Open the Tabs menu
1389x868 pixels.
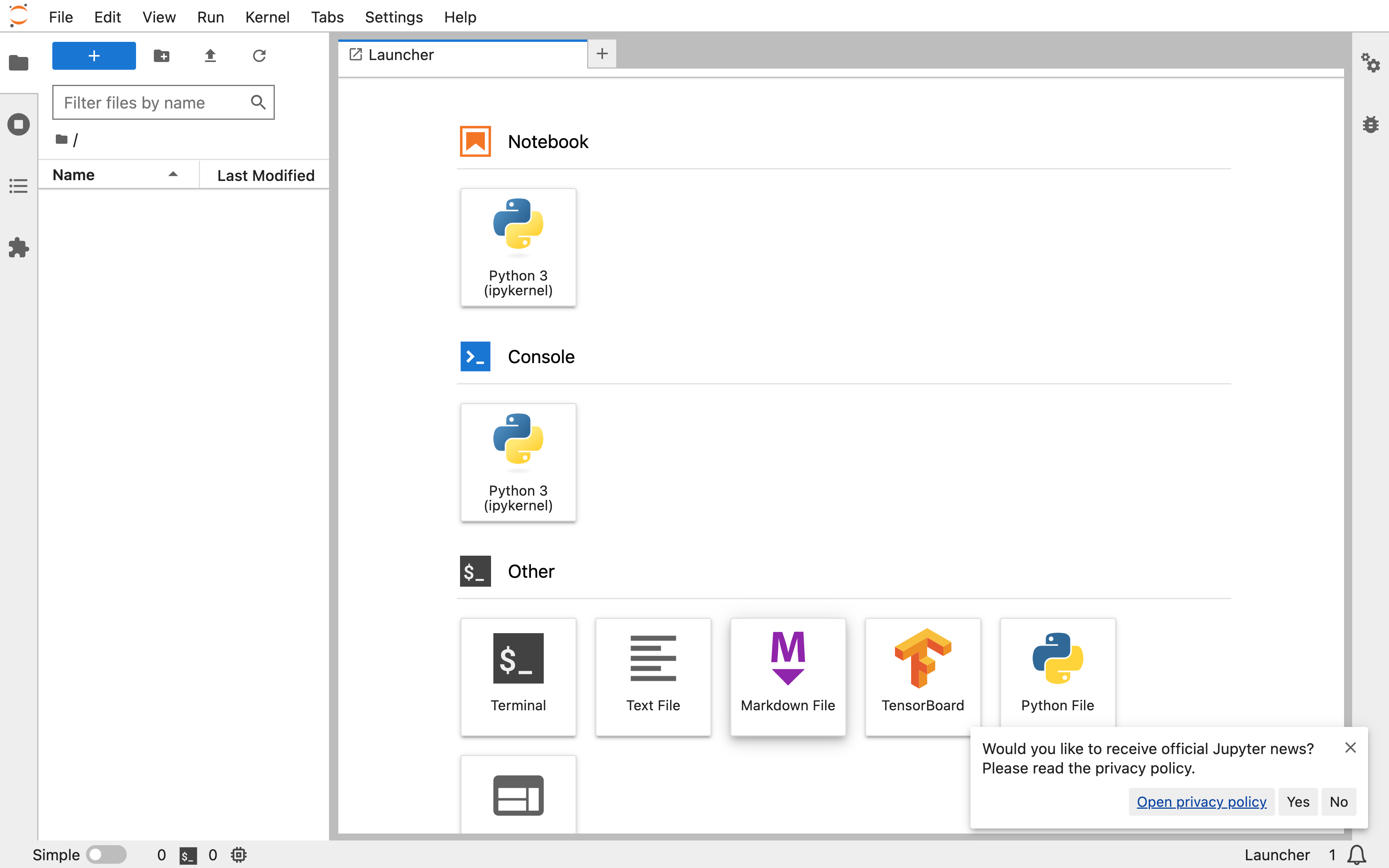pos(327,17)
